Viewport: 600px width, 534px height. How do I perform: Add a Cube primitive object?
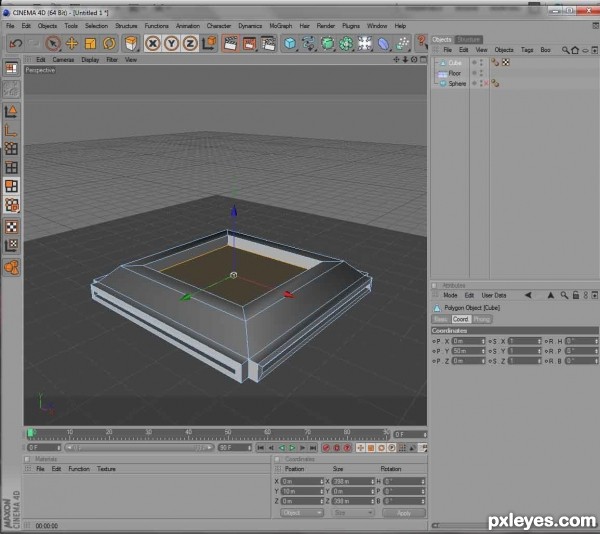290,43
